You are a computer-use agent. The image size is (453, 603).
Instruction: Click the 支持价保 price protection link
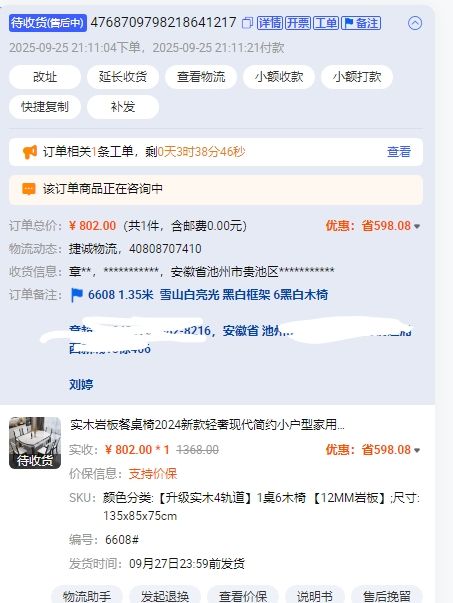click(x=153, y=474)
